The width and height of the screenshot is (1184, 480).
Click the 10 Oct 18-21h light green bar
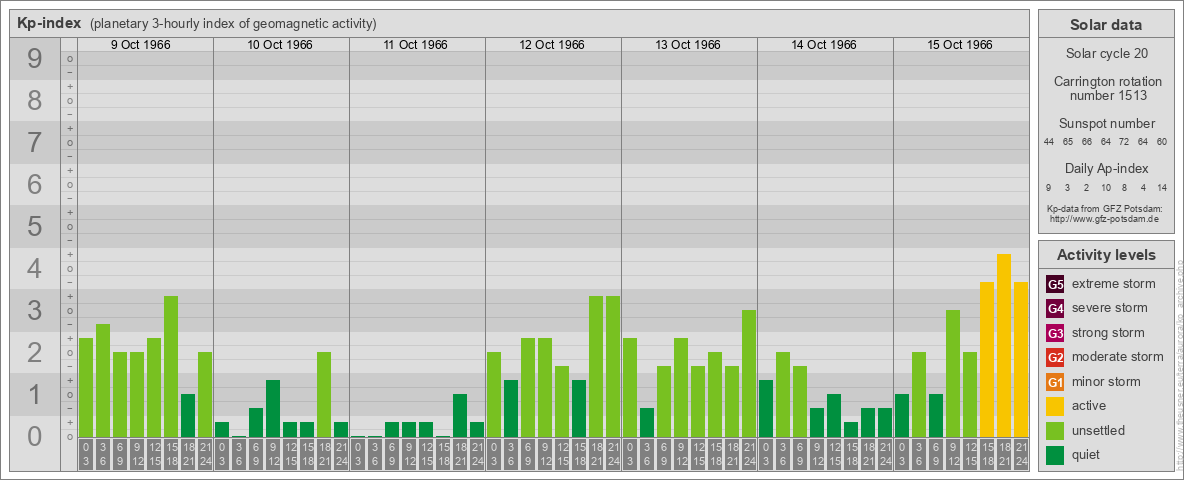324,395
